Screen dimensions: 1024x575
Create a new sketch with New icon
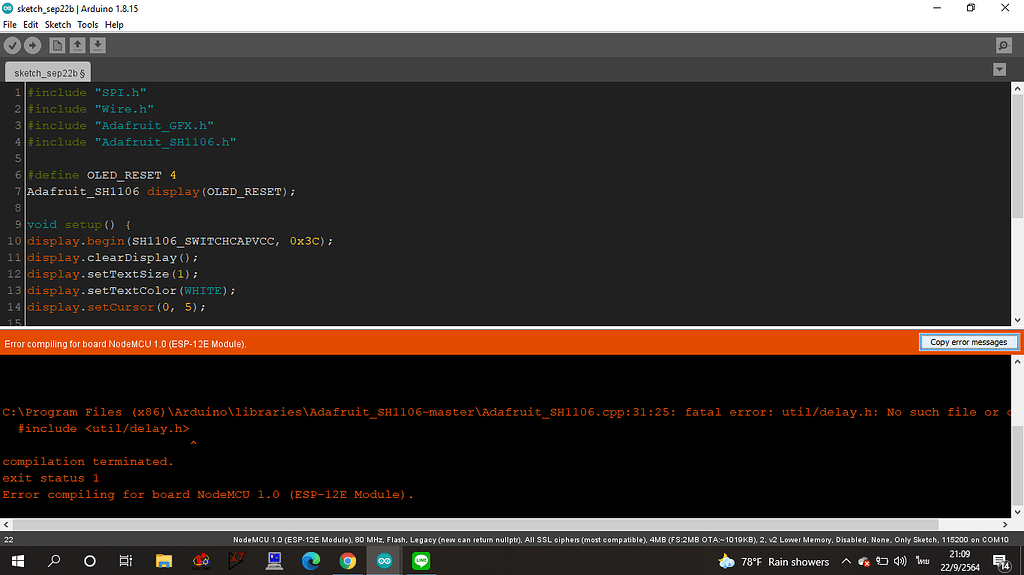[x=57, y=45]
